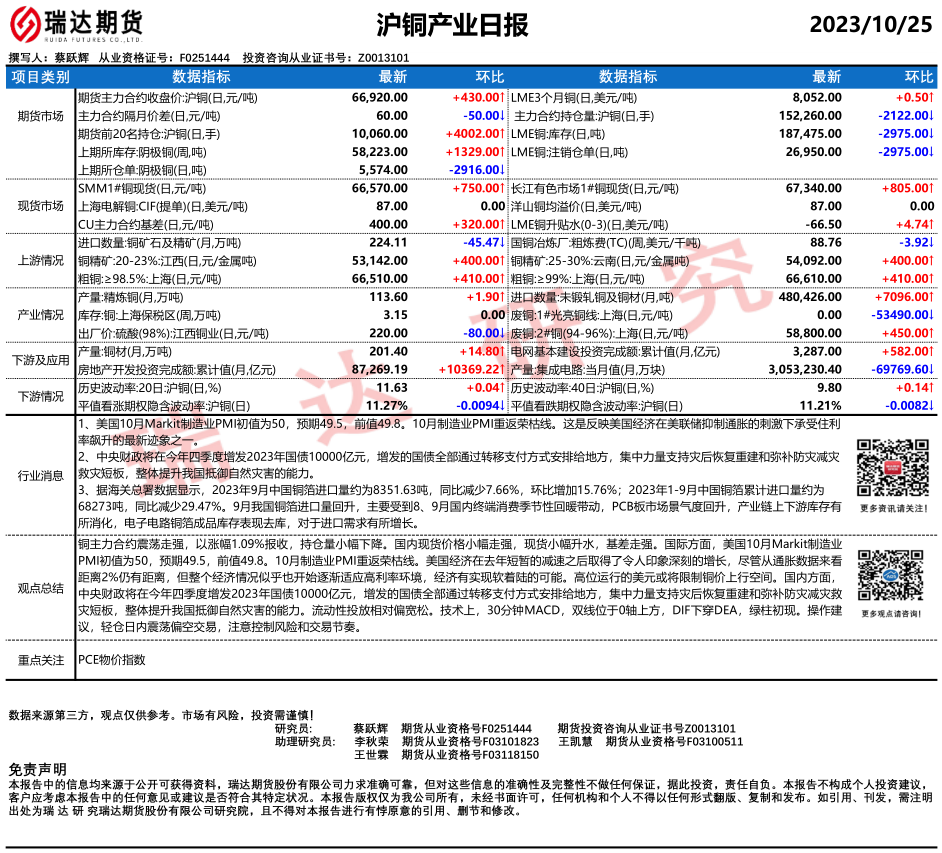
Task: Click the 重点关注 row label
Action: tap(41, 660)
